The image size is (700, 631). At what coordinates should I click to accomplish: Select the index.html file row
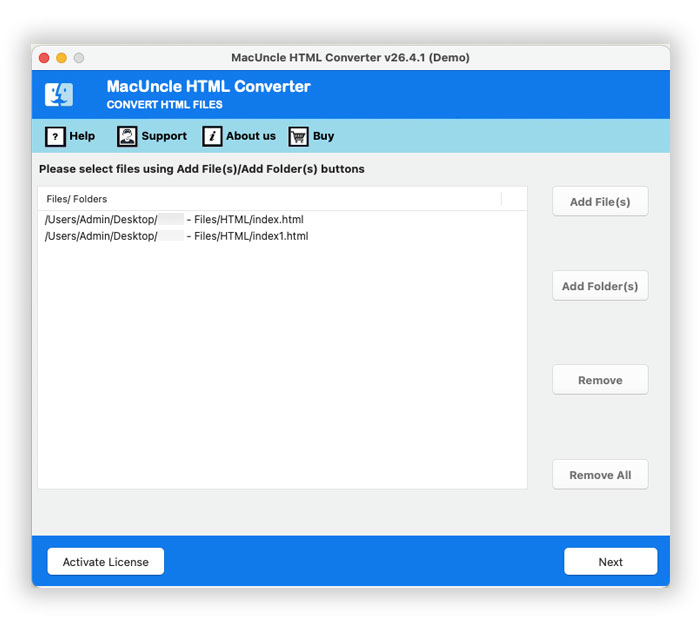[x=283, y=219]
